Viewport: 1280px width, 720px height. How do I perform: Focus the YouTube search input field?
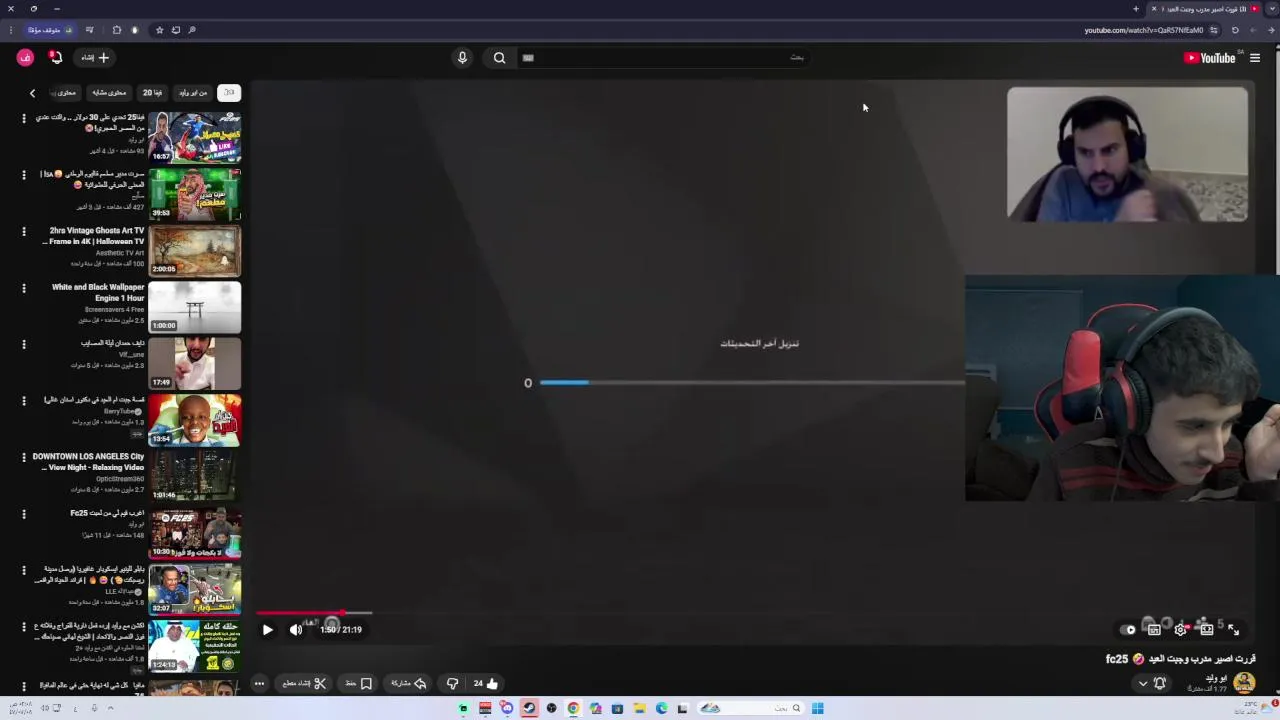[x=665, y=58]
